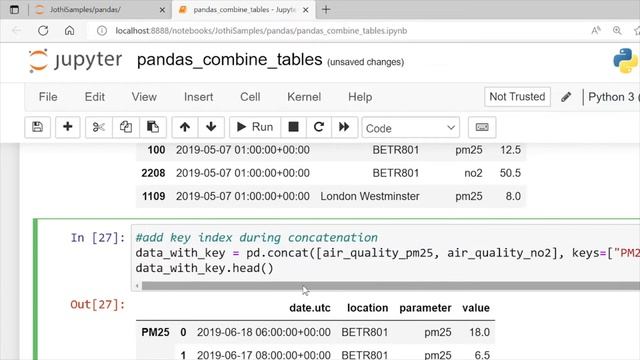
Task: Click the pencil edit icon
Action: [566, 97]
